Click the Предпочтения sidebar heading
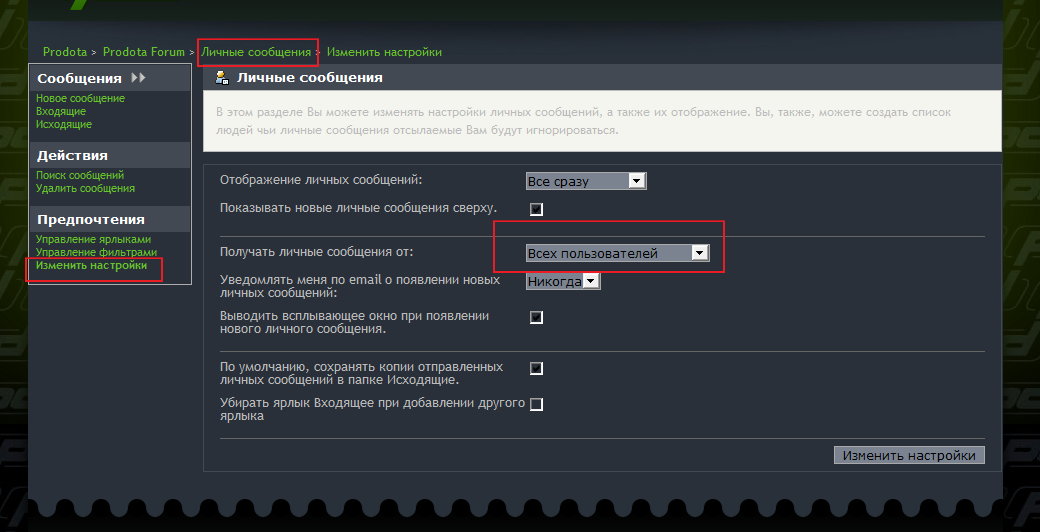Viewport: 1040px width, 532px height. click(91, 220)
